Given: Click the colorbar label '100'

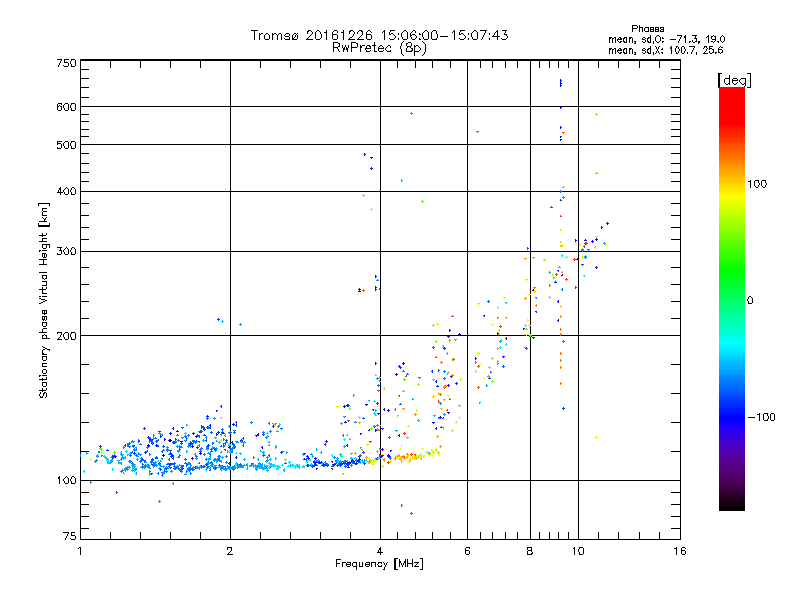Looking at the screenshot, I should tap(757, 184).
